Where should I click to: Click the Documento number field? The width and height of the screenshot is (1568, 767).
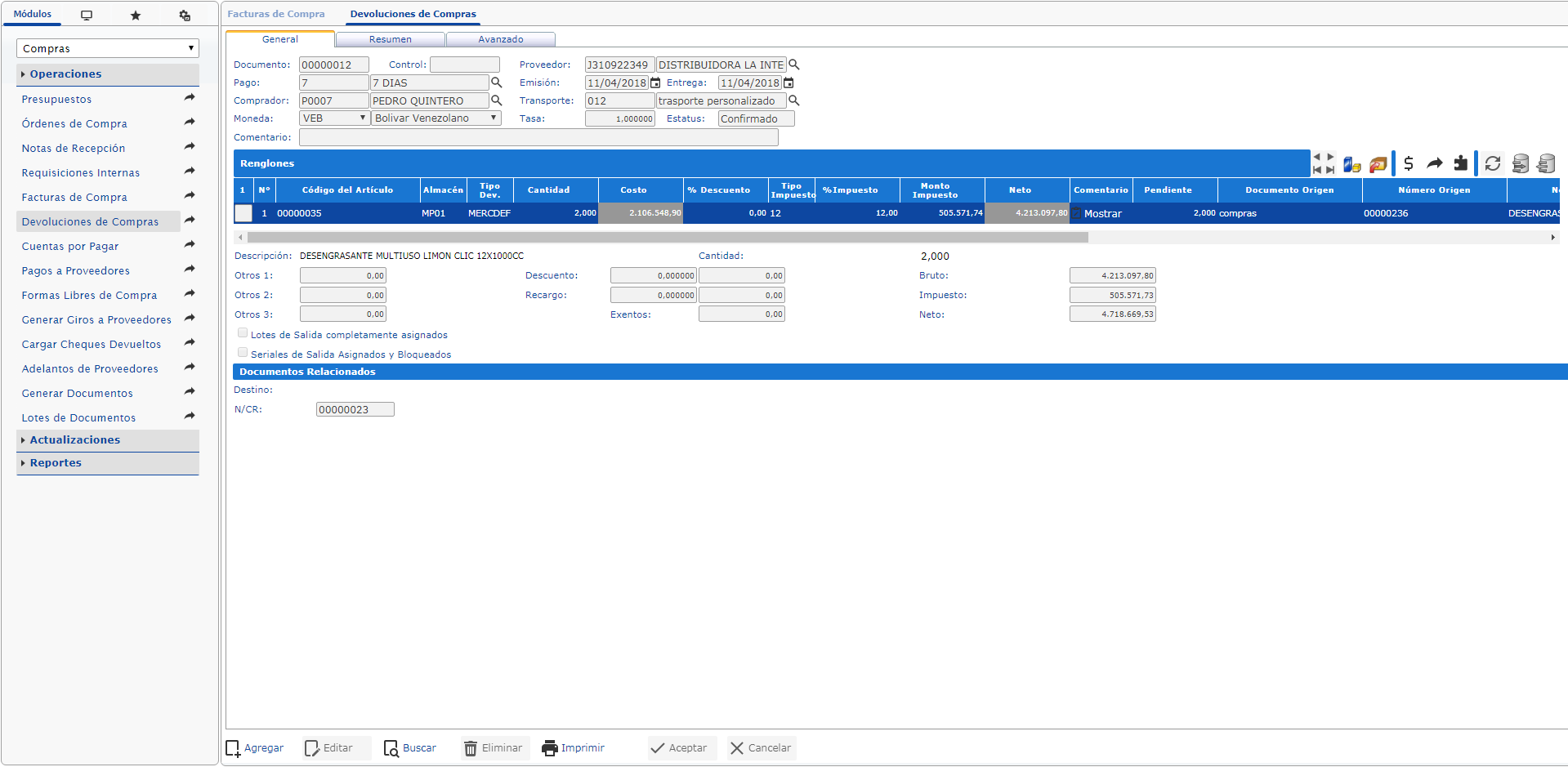point(334,65)
